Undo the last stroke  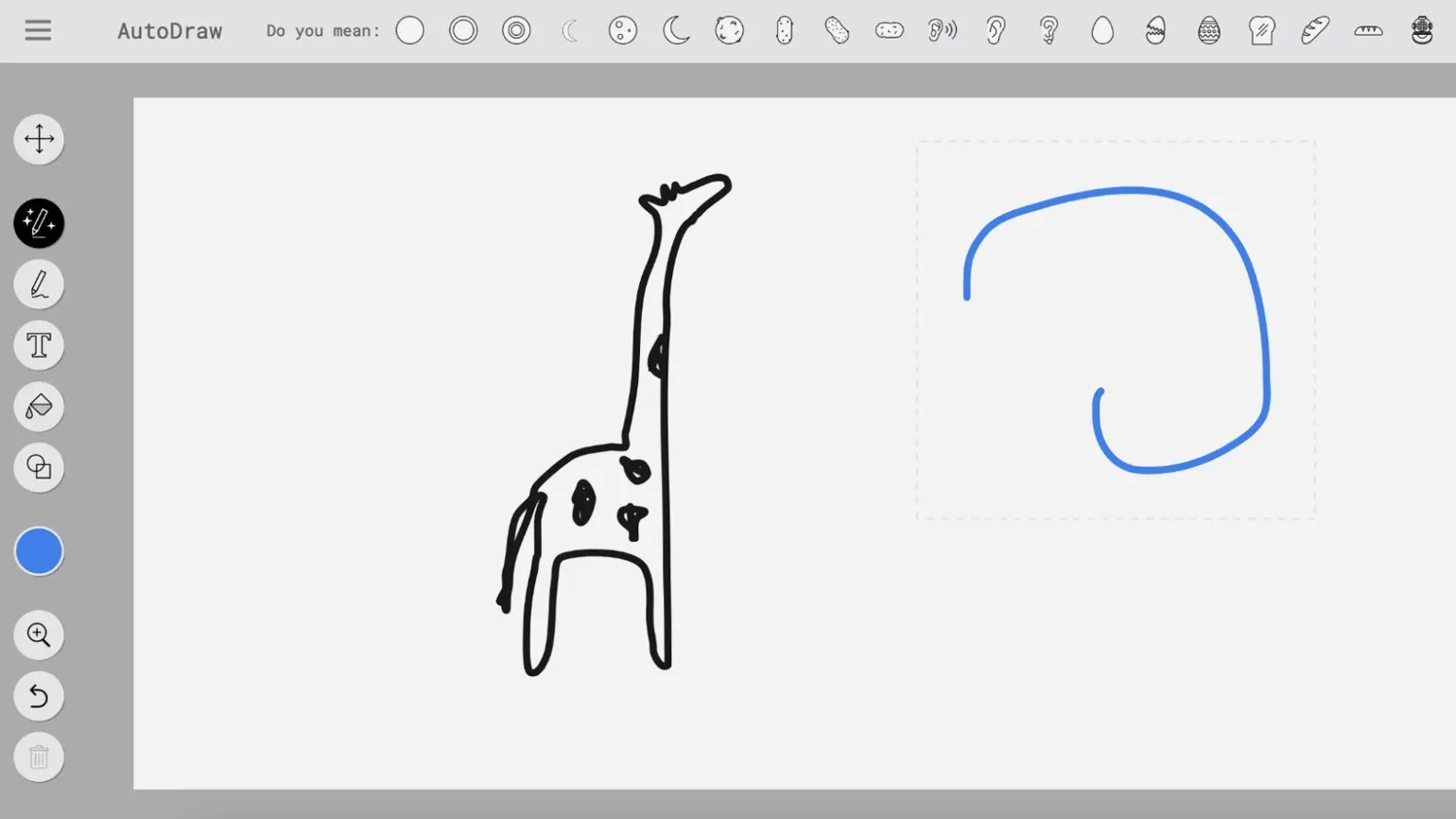tap(39, 696)
